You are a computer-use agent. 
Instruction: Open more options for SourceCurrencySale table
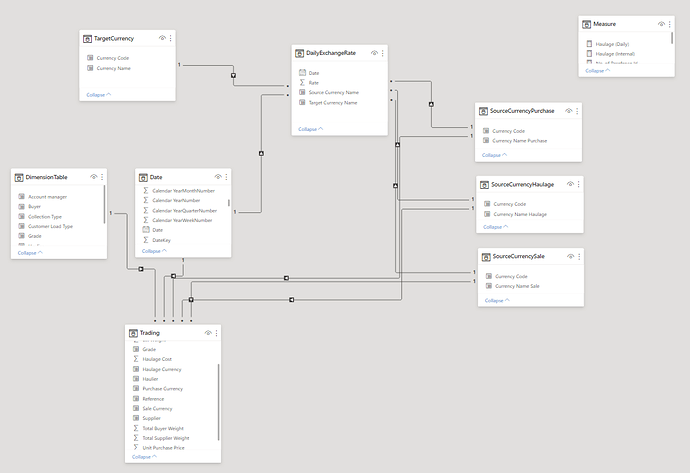click(x=579, y=256)
